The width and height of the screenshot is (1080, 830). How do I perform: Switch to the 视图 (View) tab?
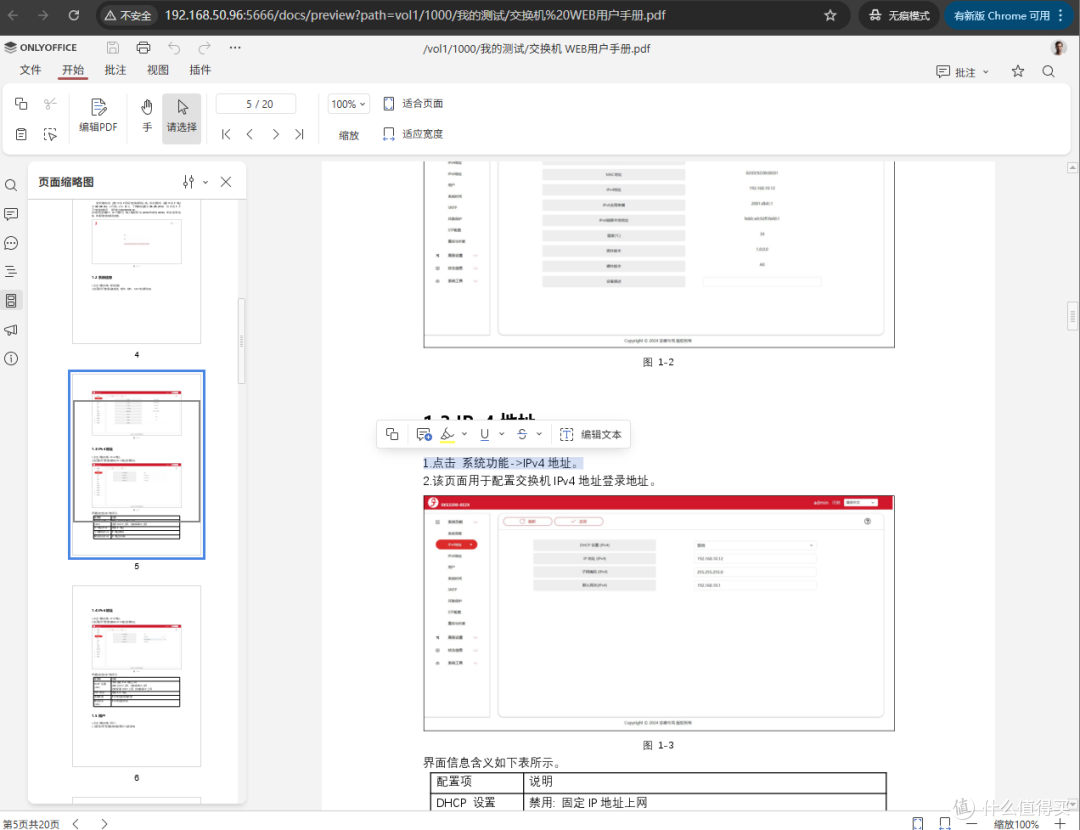[158, 70]
